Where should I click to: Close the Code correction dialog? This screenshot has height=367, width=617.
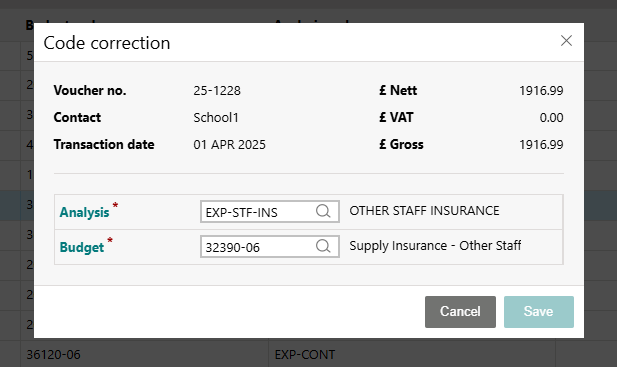click(566, 41)
